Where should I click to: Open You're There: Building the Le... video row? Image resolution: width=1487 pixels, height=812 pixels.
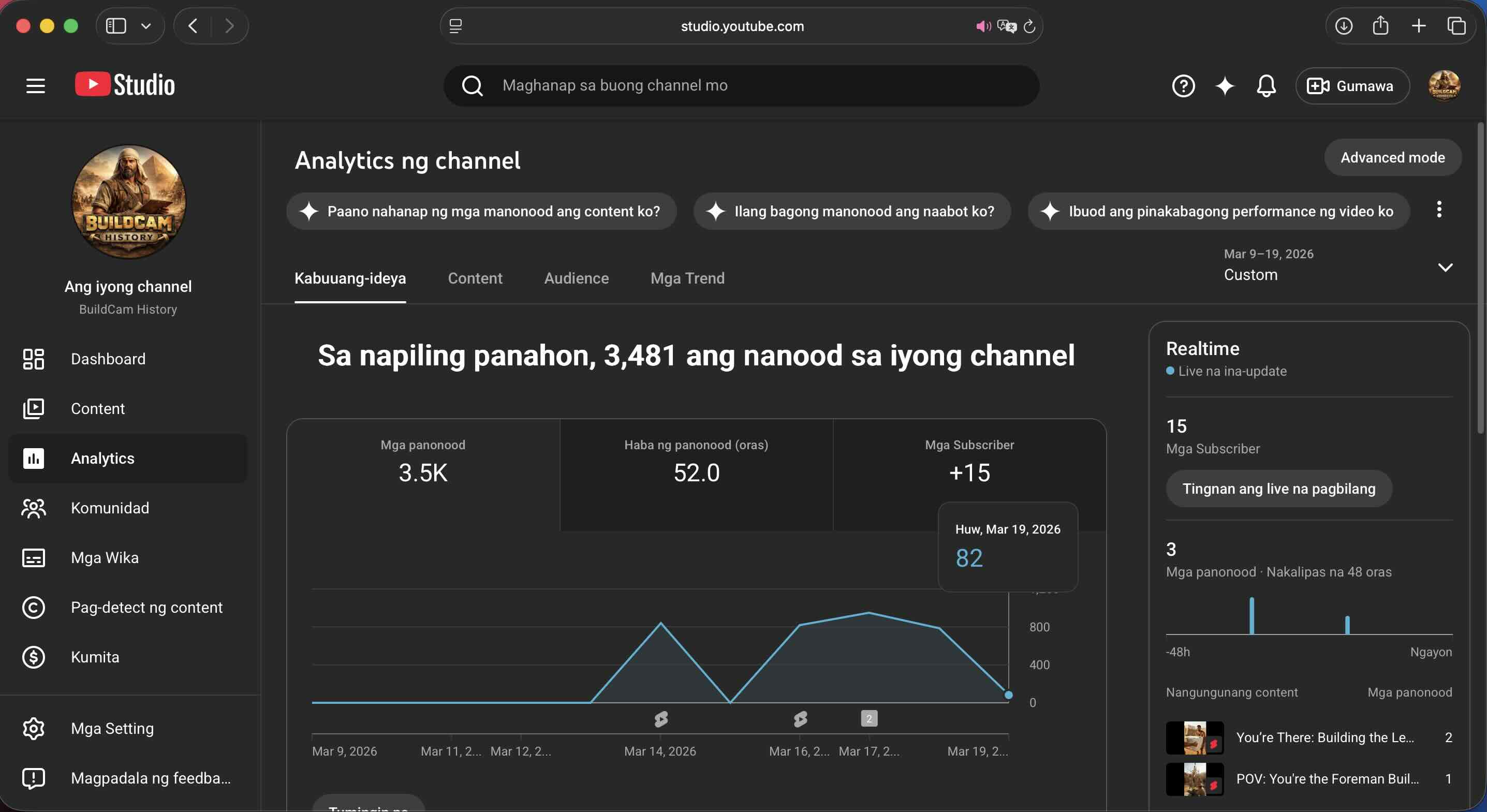(x=1308, y=737)
